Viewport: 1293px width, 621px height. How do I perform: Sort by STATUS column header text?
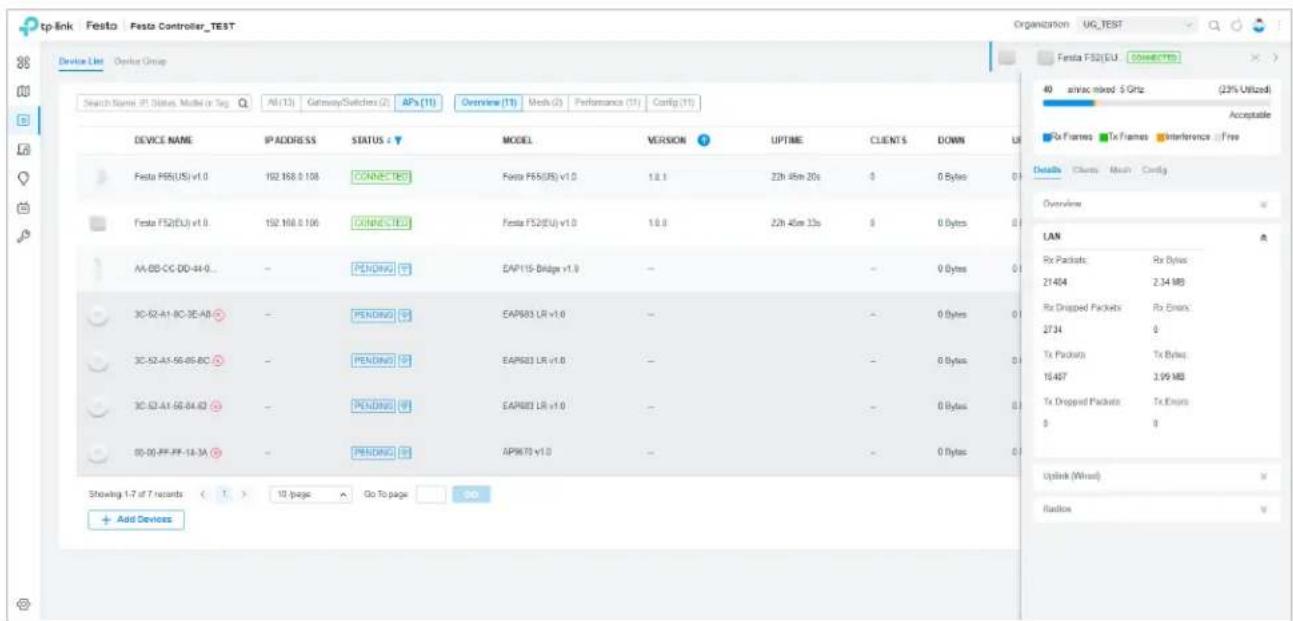pyautogui.click(x=366, y=143)
